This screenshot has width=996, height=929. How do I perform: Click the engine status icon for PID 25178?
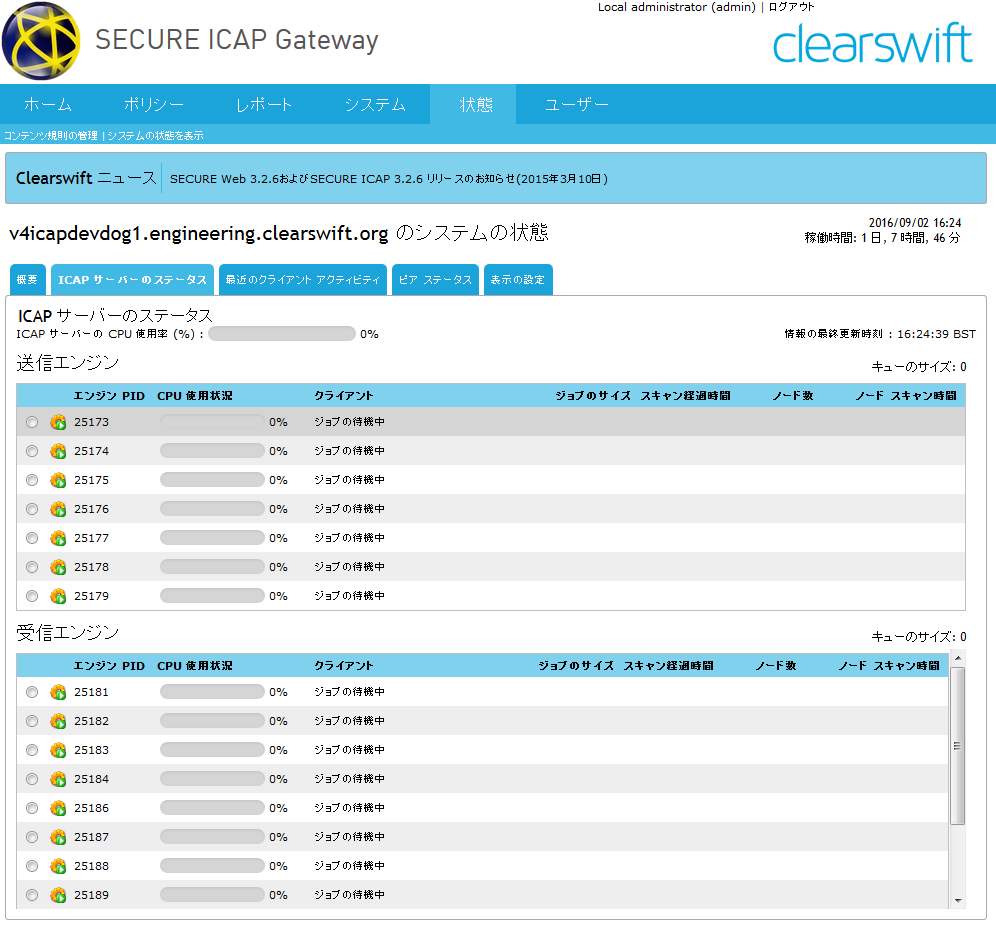pyautogui.click(x=58, y=567)
